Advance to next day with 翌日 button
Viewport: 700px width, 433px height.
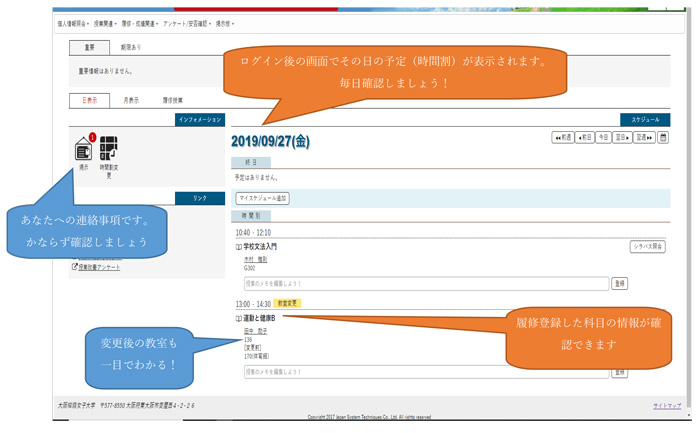[622, 138]
